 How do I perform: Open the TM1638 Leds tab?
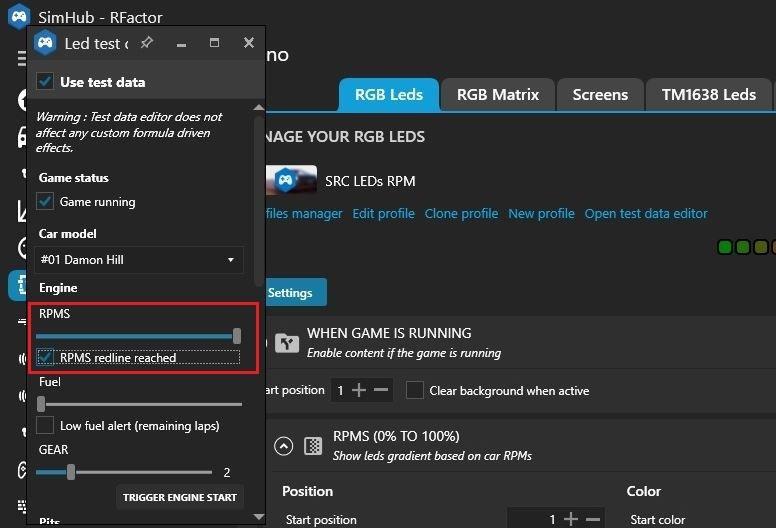[709, 95]
